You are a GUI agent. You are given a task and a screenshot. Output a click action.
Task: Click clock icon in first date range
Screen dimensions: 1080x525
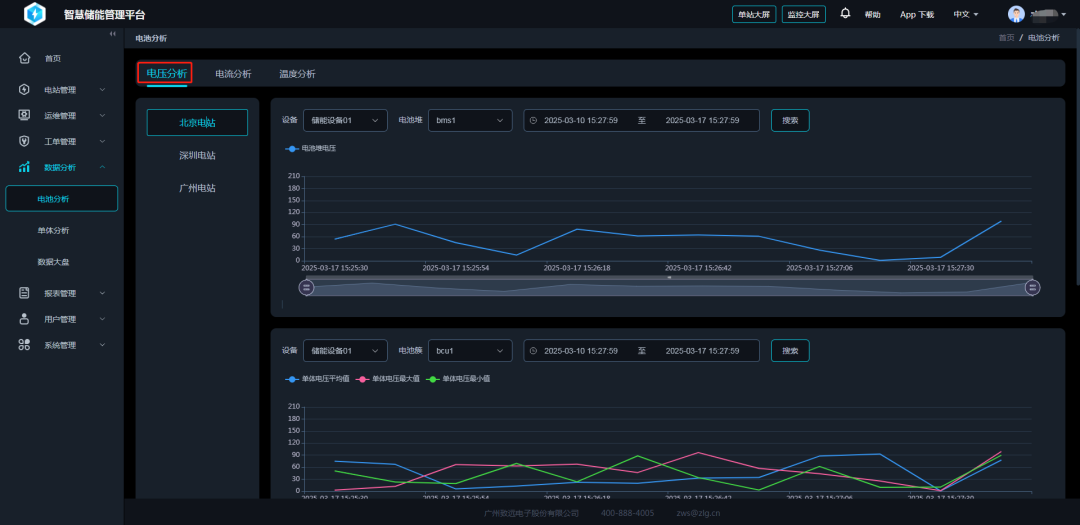tap(533, 121)
